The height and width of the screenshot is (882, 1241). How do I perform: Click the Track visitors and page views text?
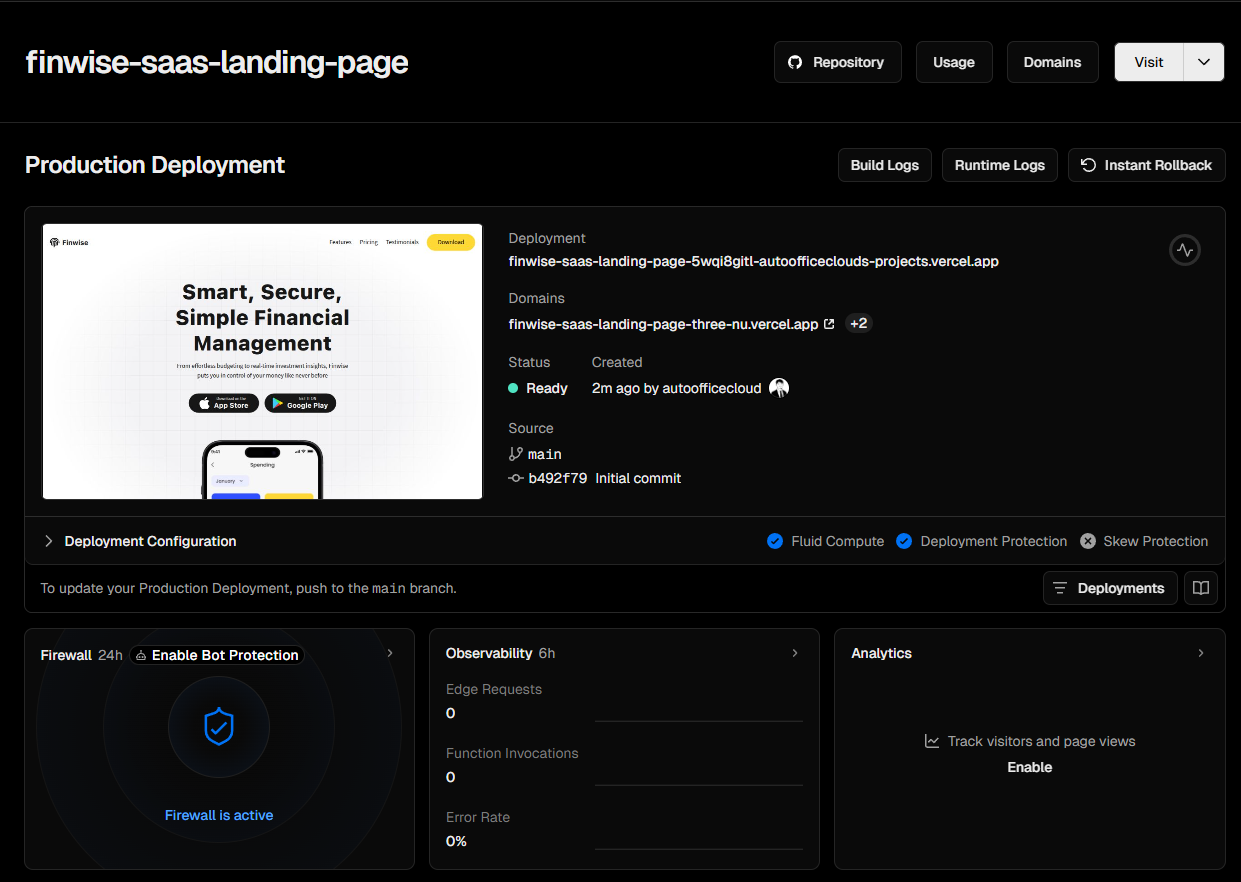click(x=1041, y=741)
